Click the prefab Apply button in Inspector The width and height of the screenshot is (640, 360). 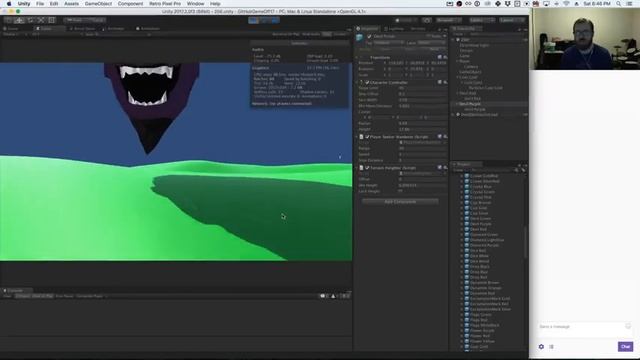pos(435,49)
